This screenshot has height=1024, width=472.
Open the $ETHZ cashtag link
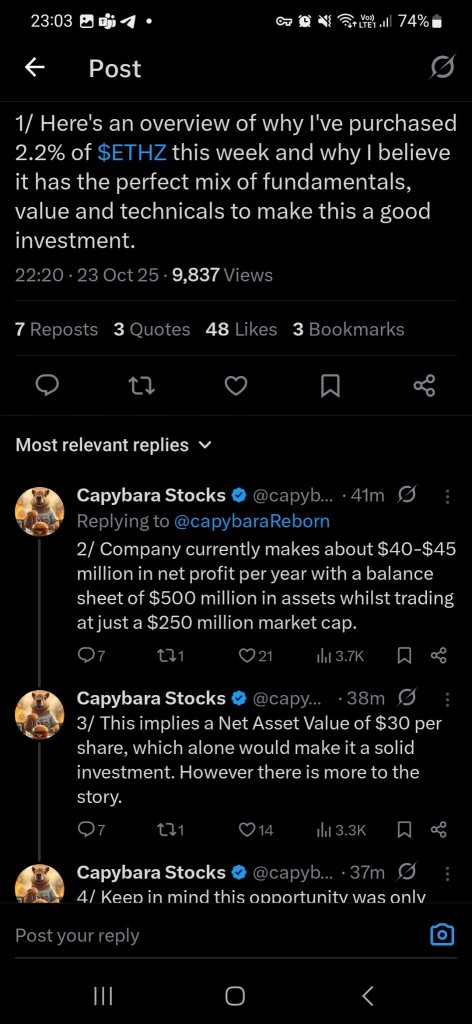tap(132, 153)
